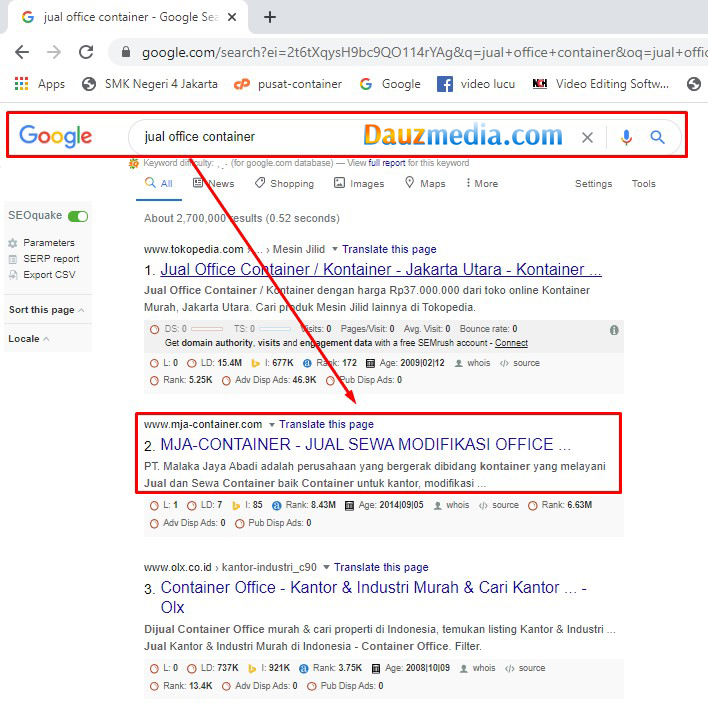Switch to the News tab
Screen dimensions: 708x706
pyautogui.click(x=214, y=183)
